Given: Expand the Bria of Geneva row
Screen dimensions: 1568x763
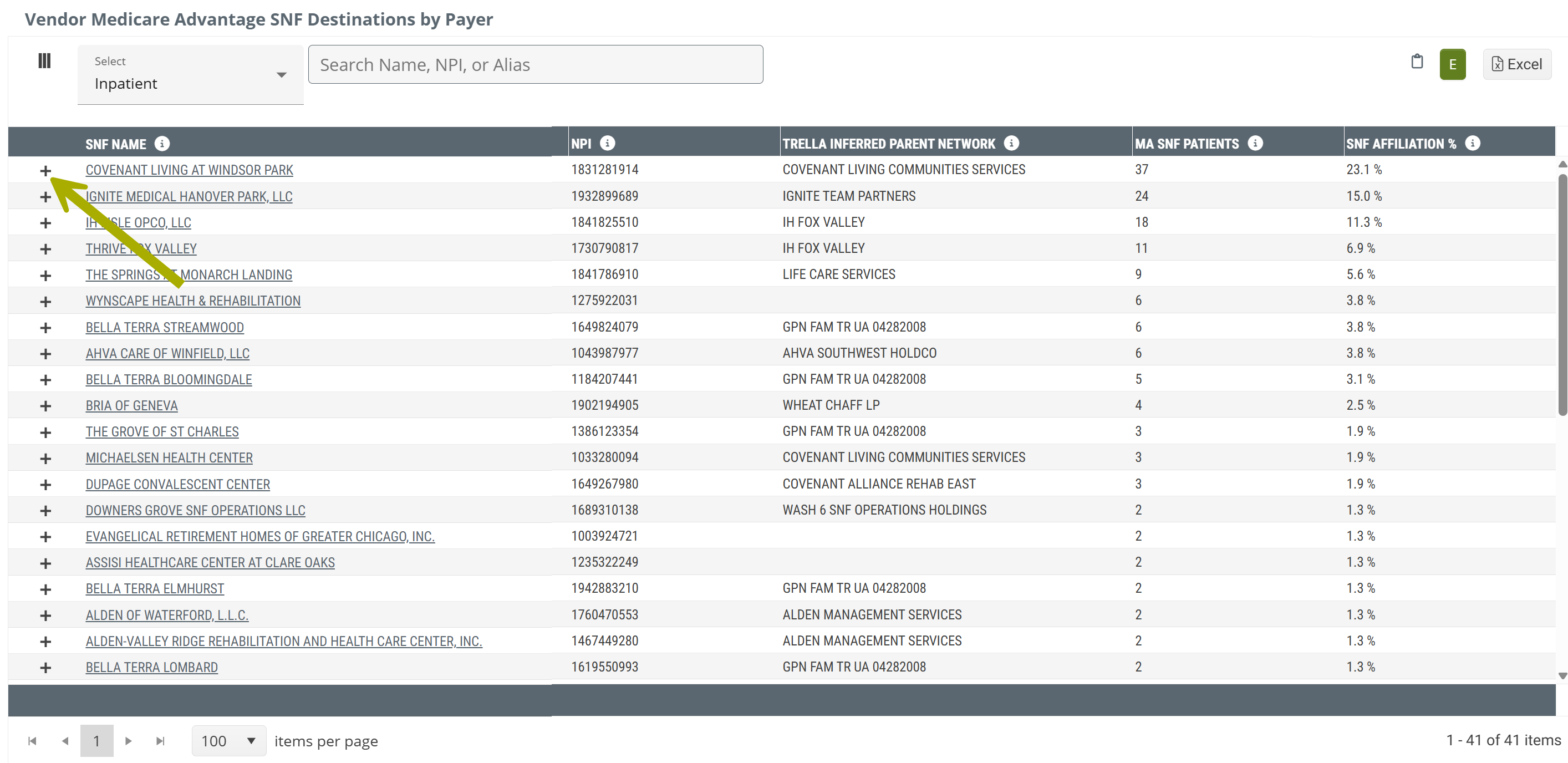Looking at the screenshot, I should point(45,406).
